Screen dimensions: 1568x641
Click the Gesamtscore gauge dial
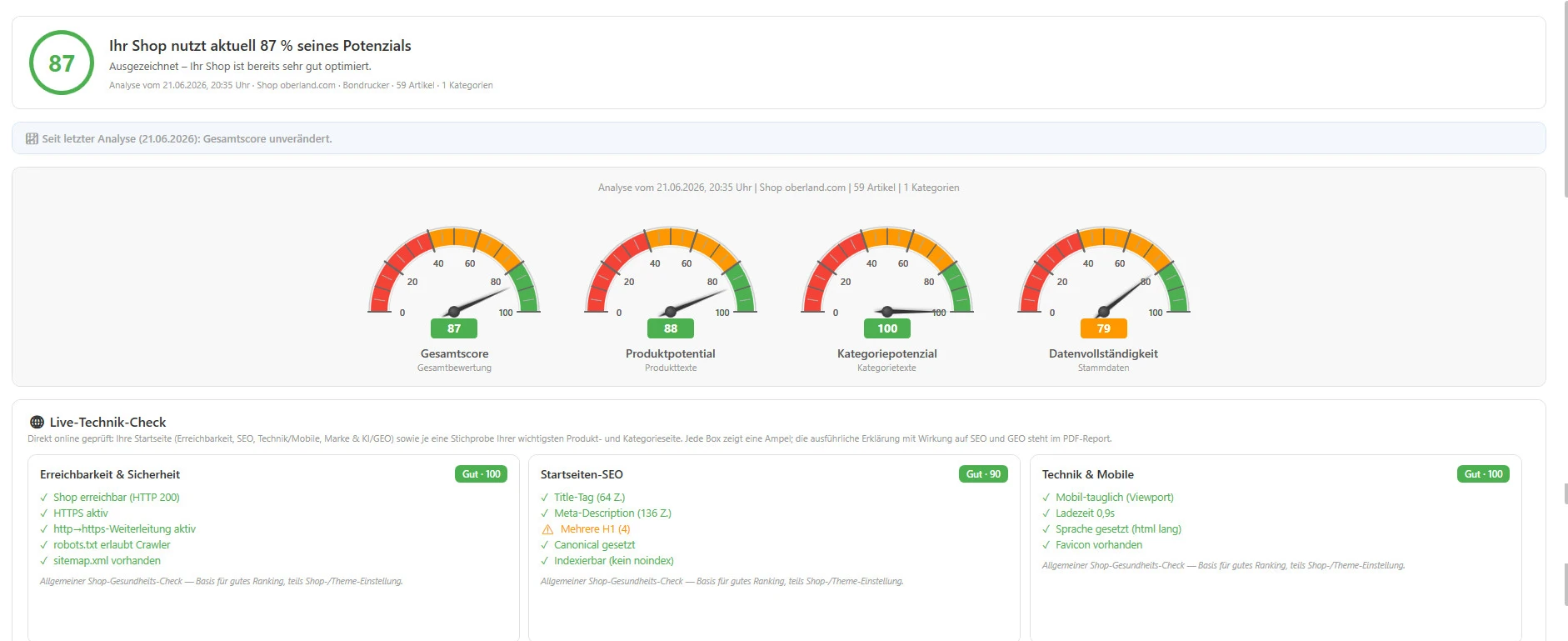454,273
